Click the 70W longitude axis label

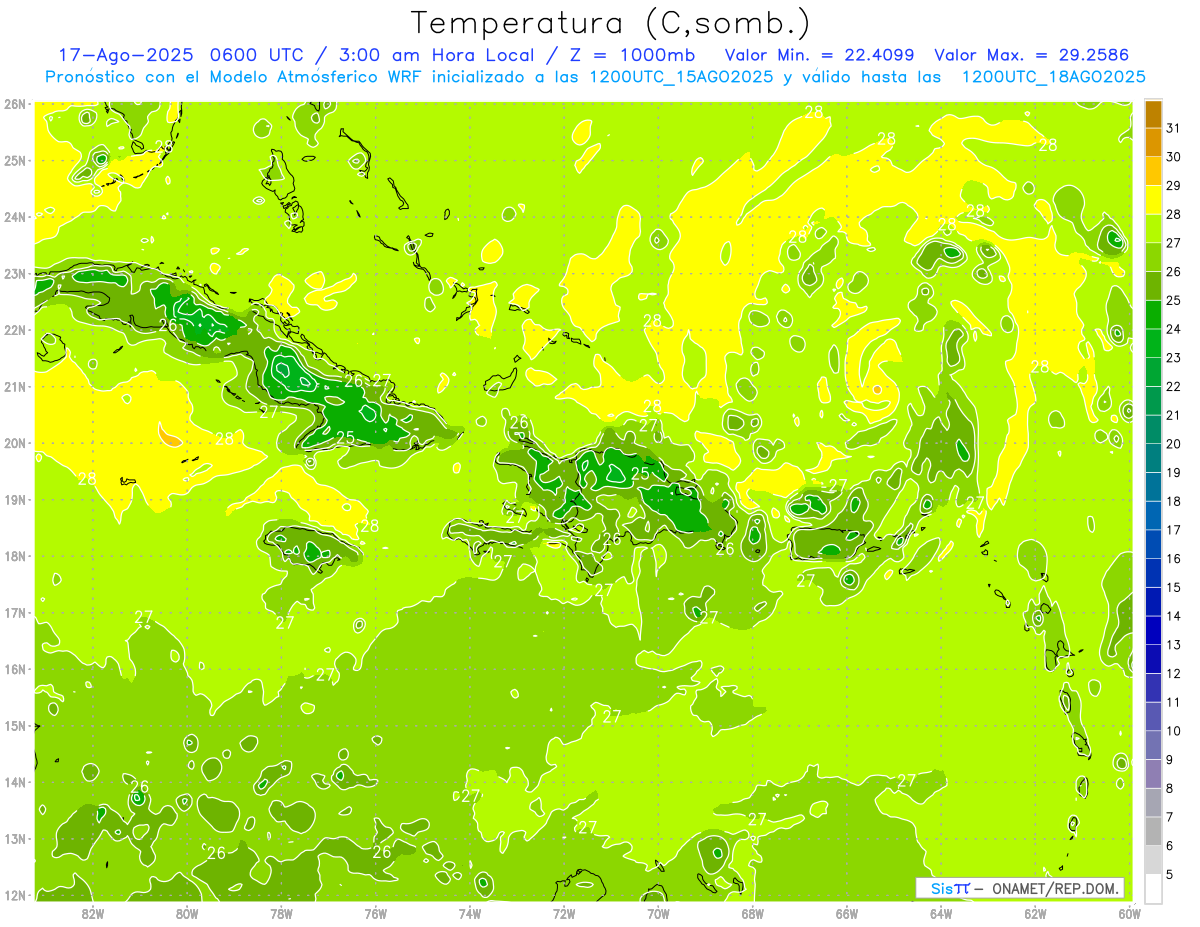[658, 913]
